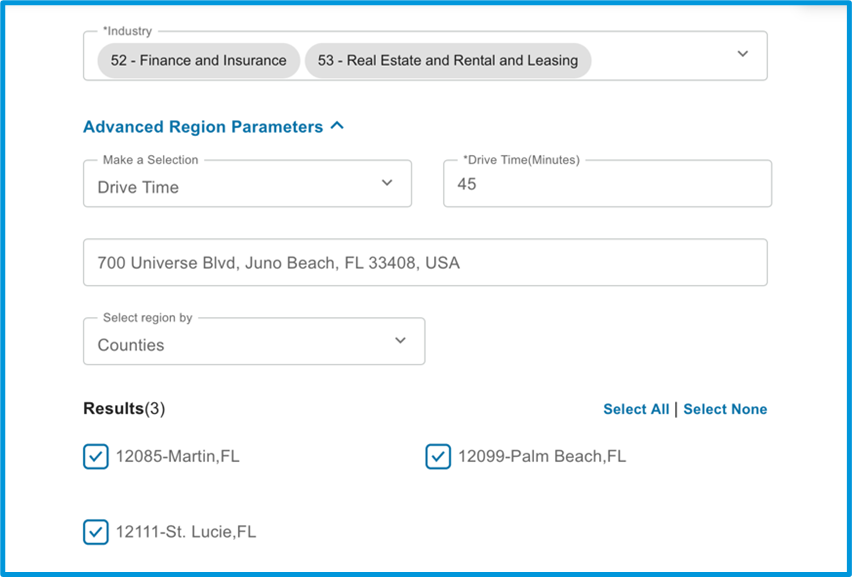This screenshot has height=577, width=852.
Task: Click the 12099-Palm Beach,FL label text
Action: pyautogui.click(x=542, y=456)
